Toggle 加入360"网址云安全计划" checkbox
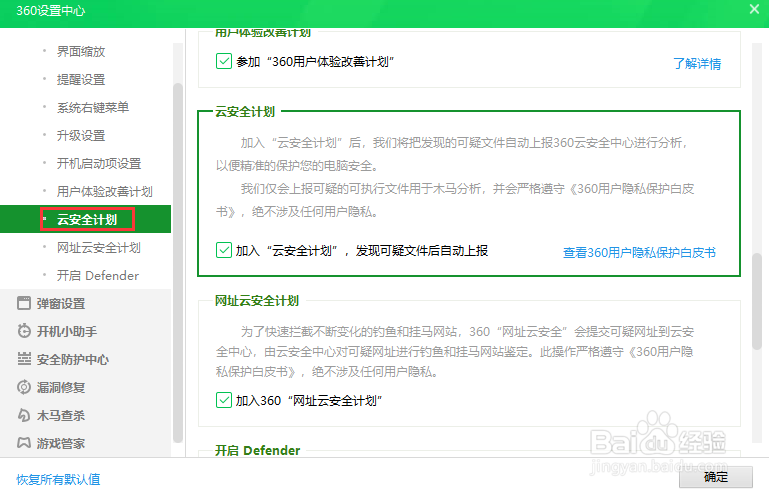The image size is (769, 493). 224,400
